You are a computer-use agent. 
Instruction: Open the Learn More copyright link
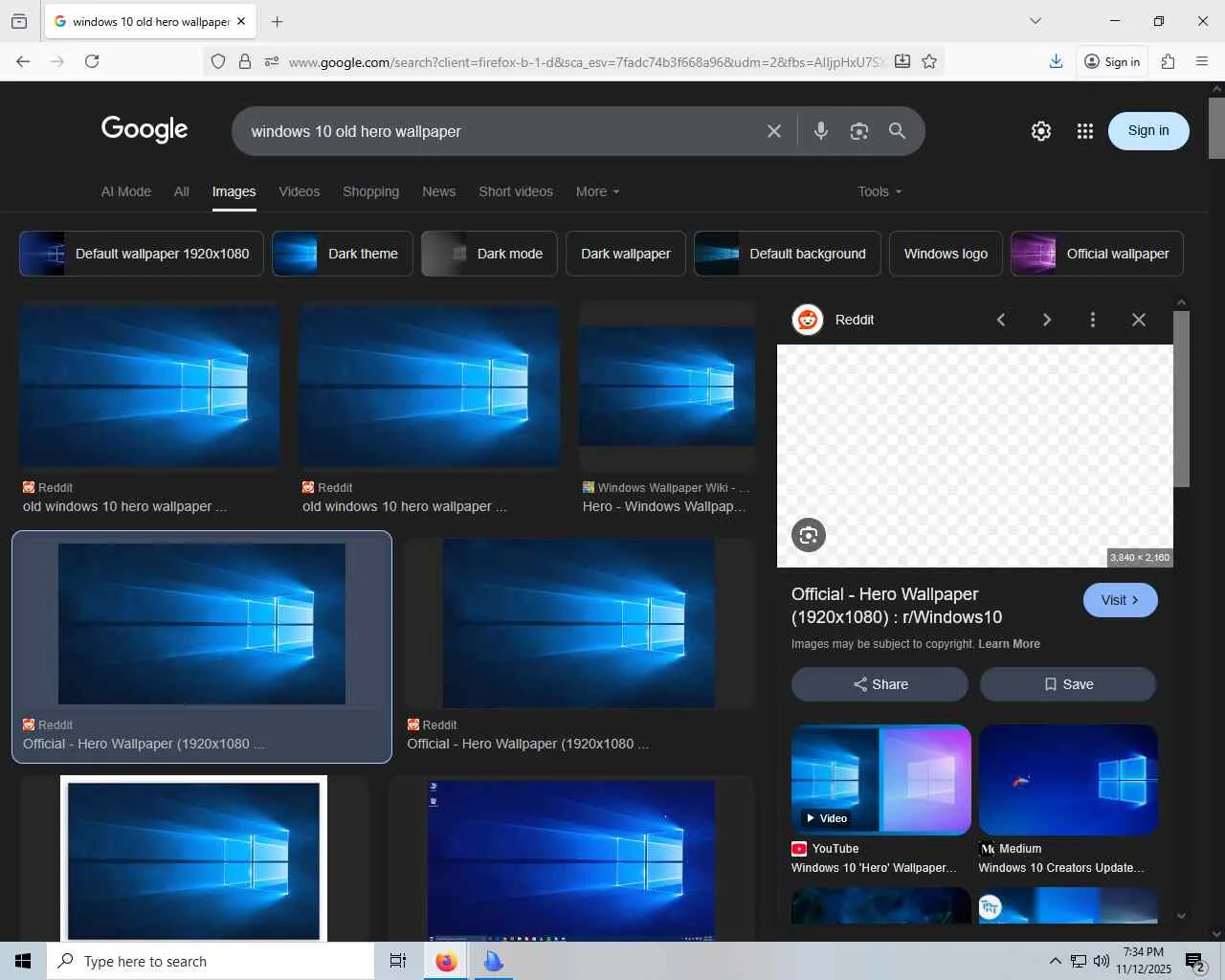(1009, 644)
